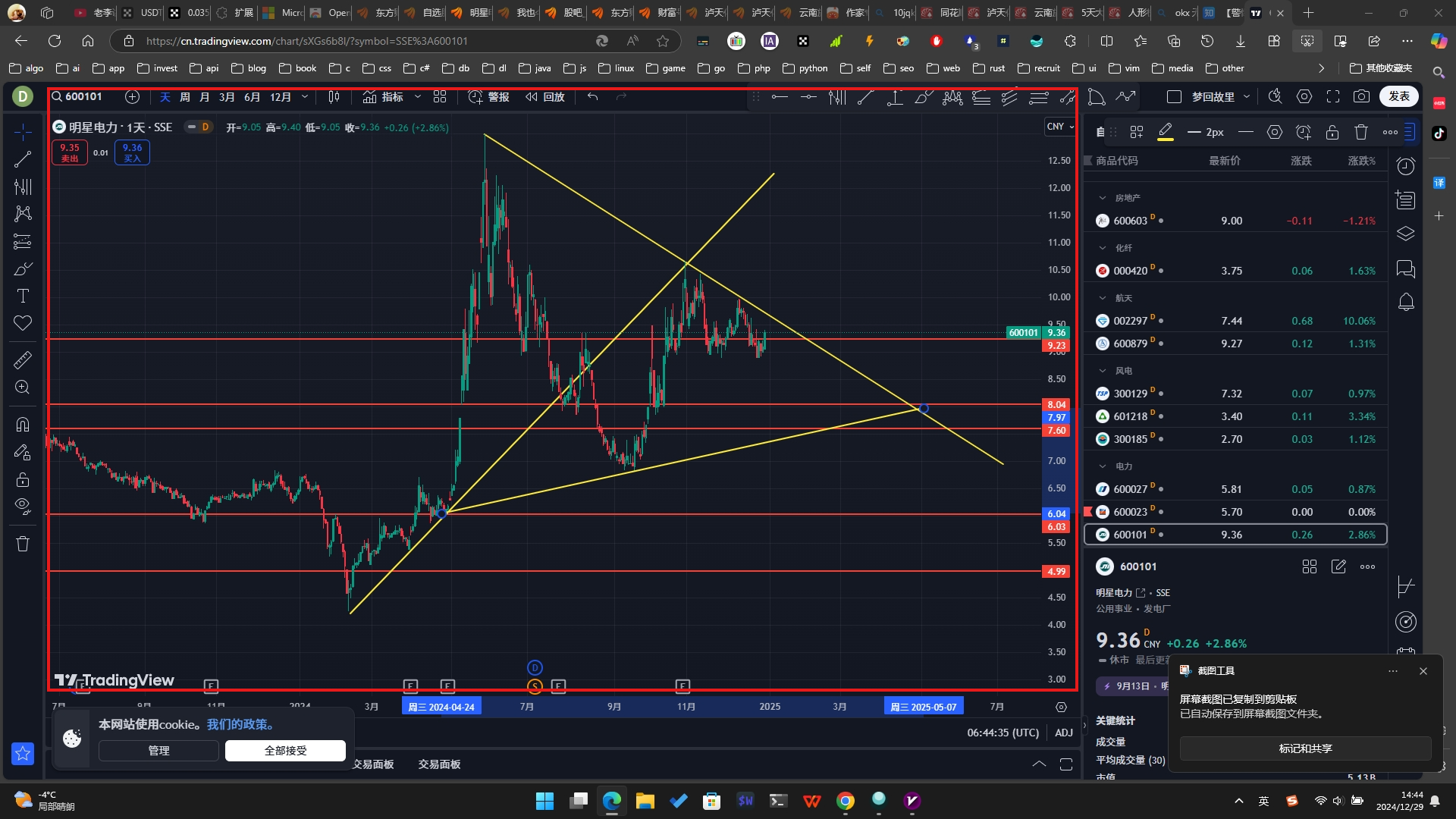Open line color pencil swatch
Viewport: 1456px width, 819px height.
coord(1166,132)
